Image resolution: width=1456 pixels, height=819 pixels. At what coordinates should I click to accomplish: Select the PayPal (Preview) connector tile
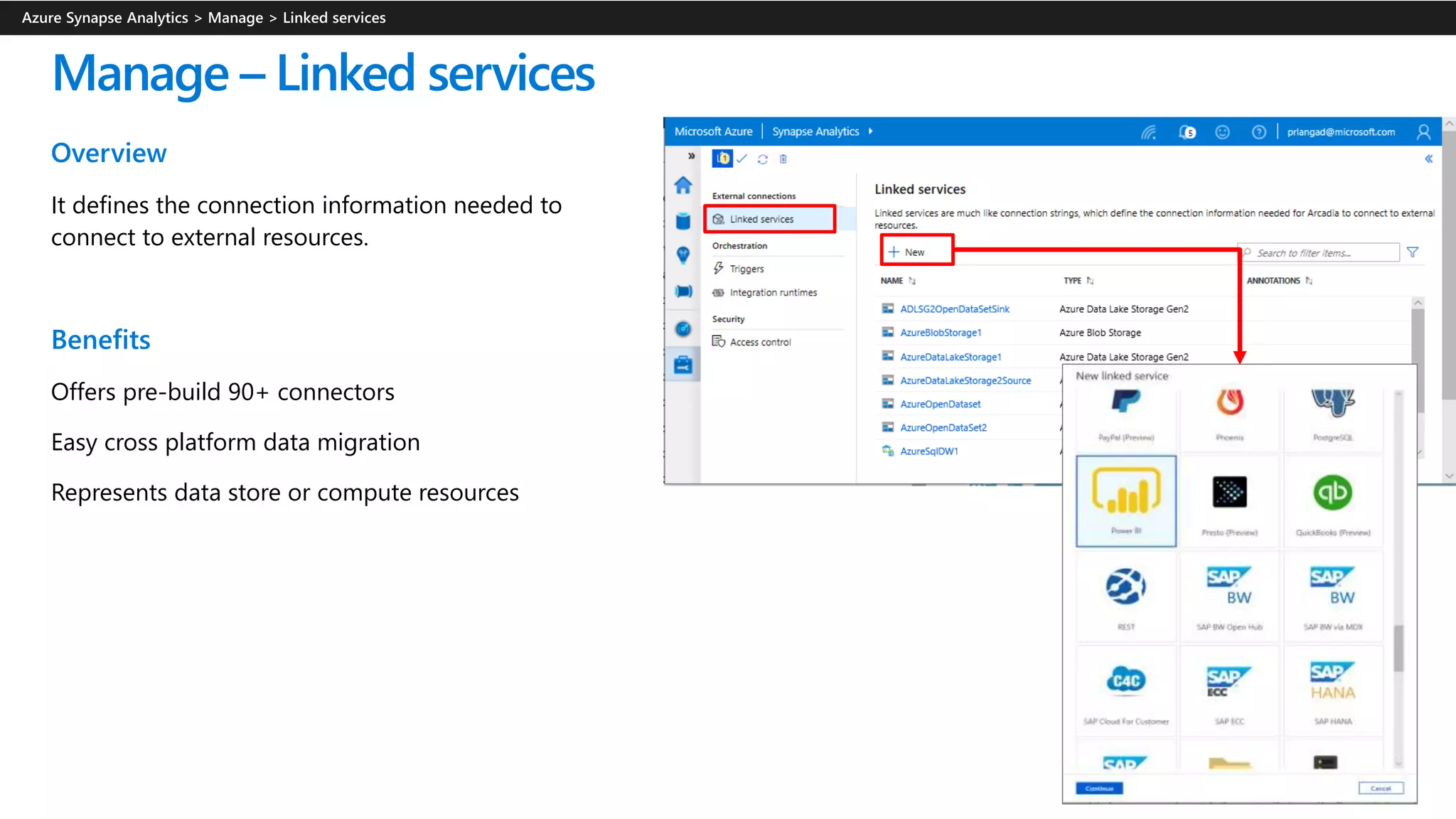tap(1126, 419)
